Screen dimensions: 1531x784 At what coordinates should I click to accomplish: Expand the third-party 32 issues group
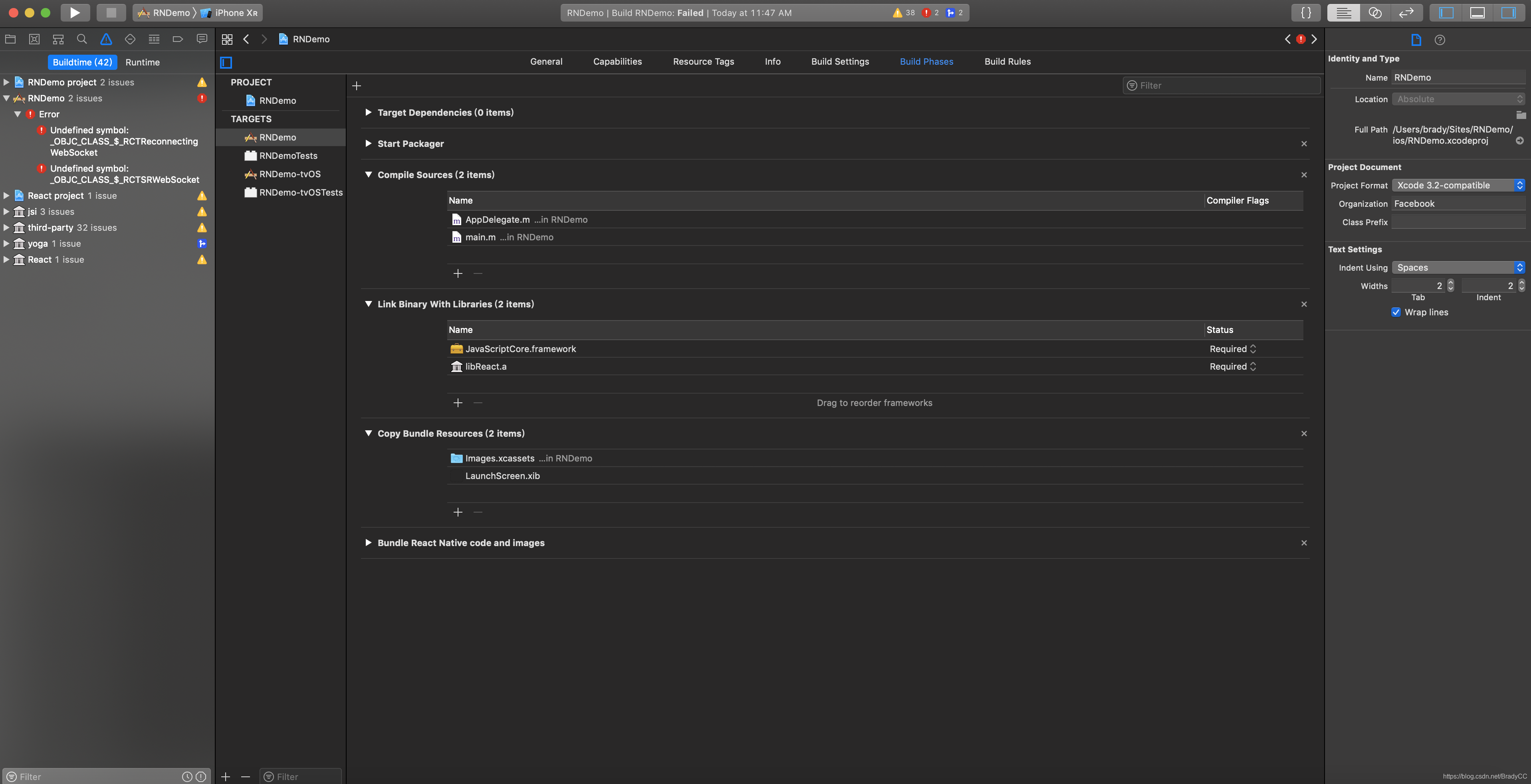coord(6,228)
